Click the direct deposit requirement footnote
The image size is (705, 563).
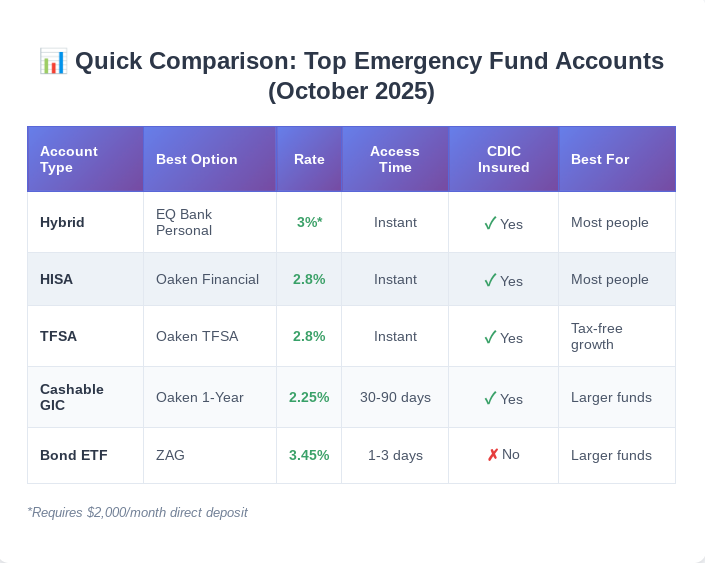(137, 512)
